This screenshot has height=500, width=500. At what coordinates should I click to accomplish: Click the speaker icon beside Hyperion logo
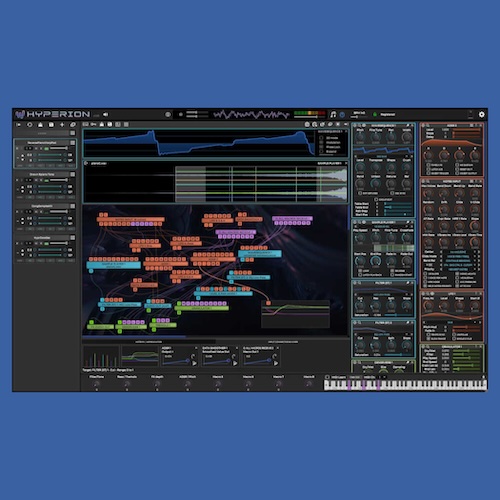point(105,114)
